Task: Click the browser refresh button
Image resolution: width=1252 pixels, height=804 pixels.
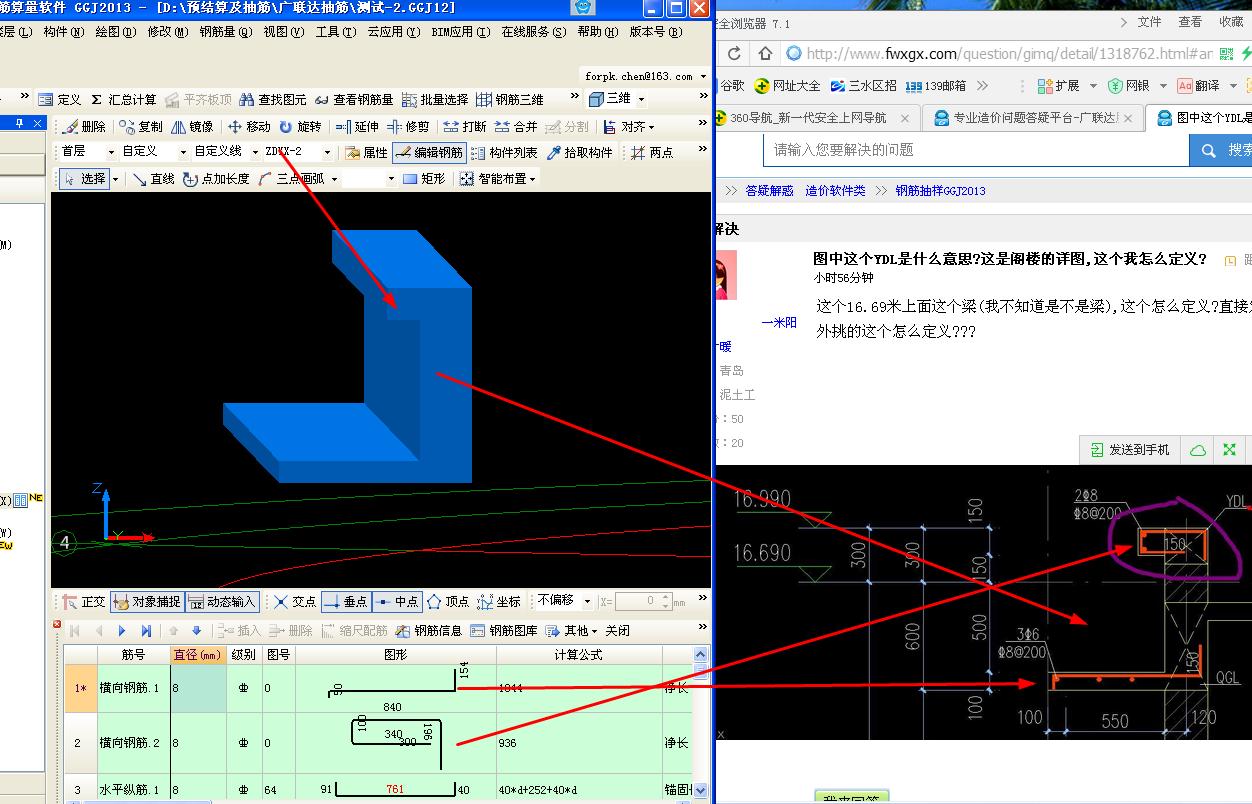Action: pos(734,54)
